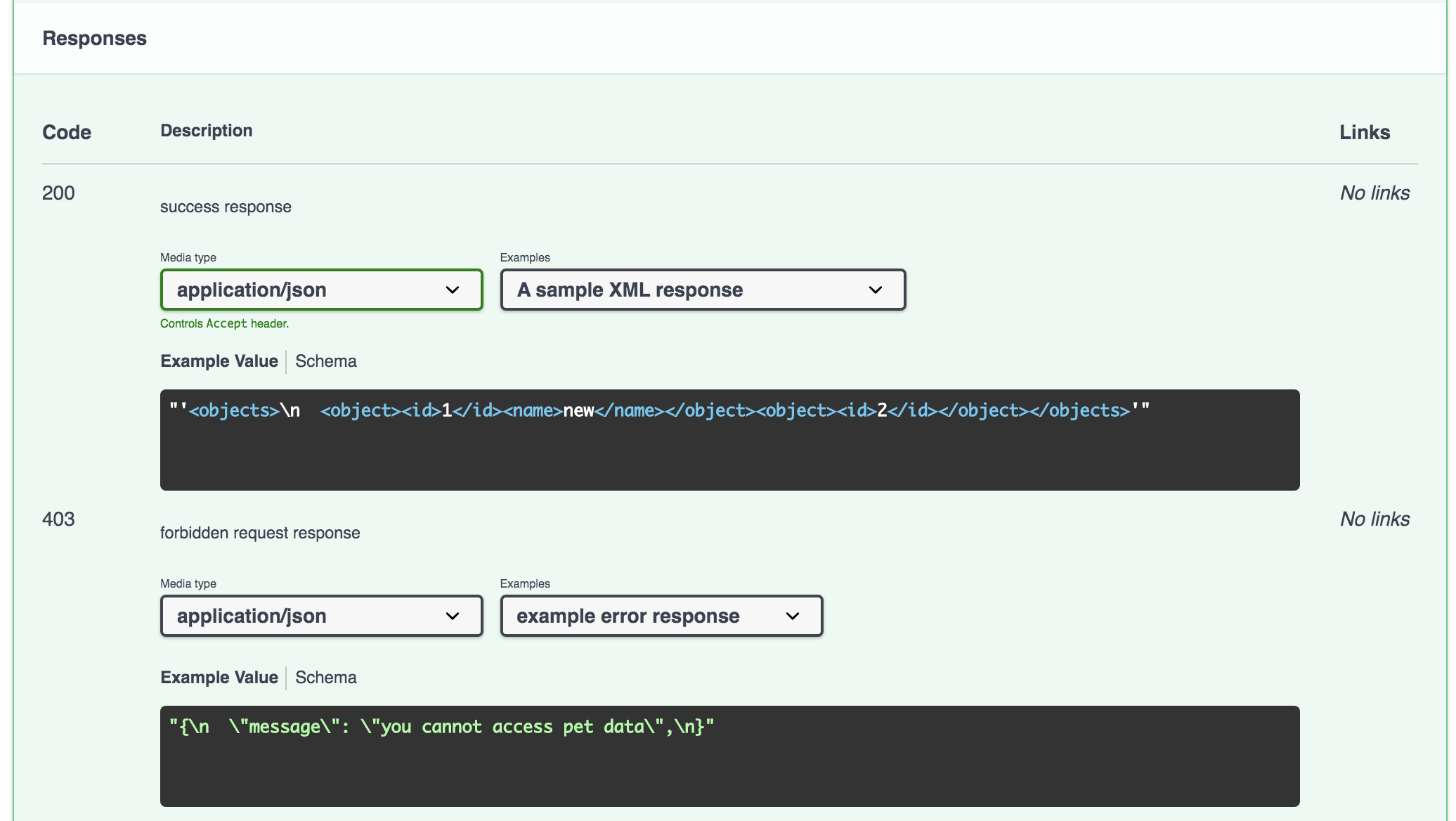Click the 200 status code
Image resolution: width=1456 pixels, height=821 pixels.
point(59,193)
